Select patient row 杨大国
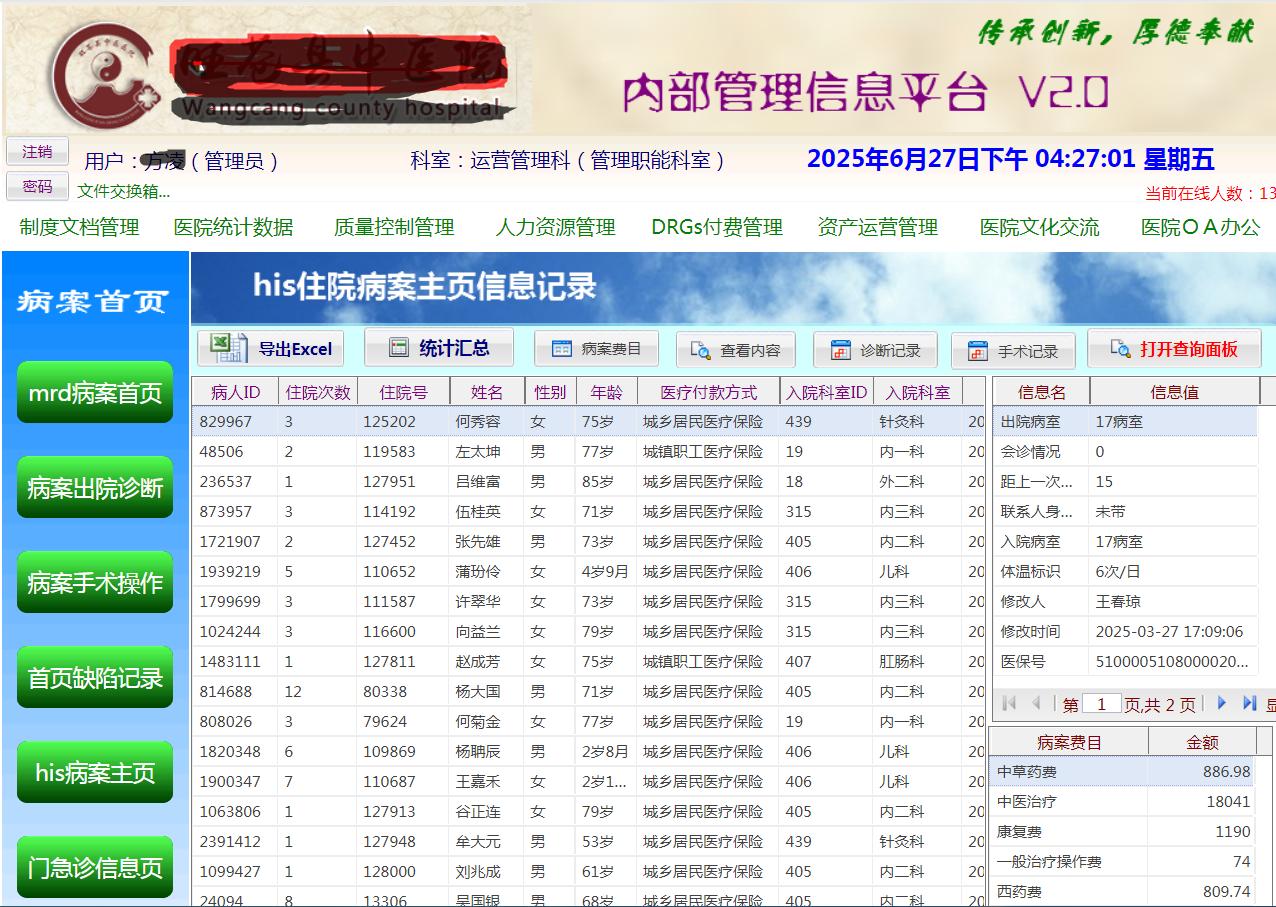The image size is (1276, 907). [x=588, y=692]
